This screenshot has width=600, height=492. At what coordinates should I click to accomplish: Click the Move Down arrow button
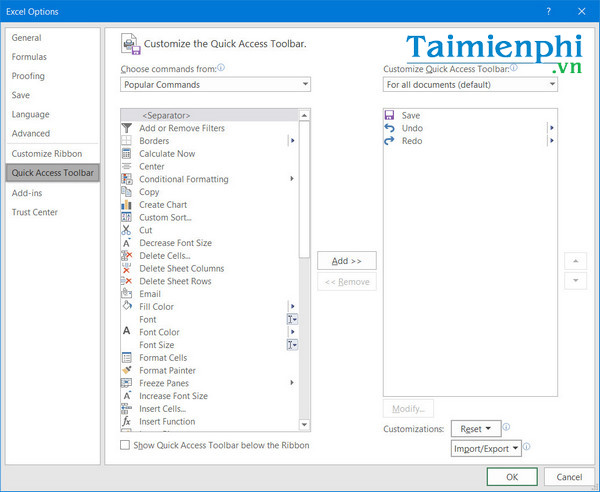(576, 280)
